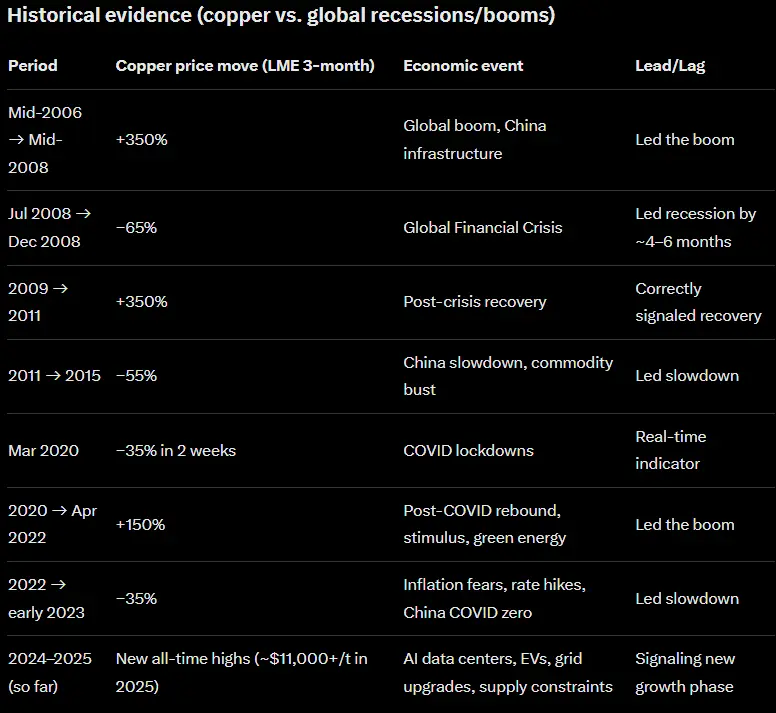Select the '−65%' price move cell
Viewport: 776px width, 713px height.
136,228
